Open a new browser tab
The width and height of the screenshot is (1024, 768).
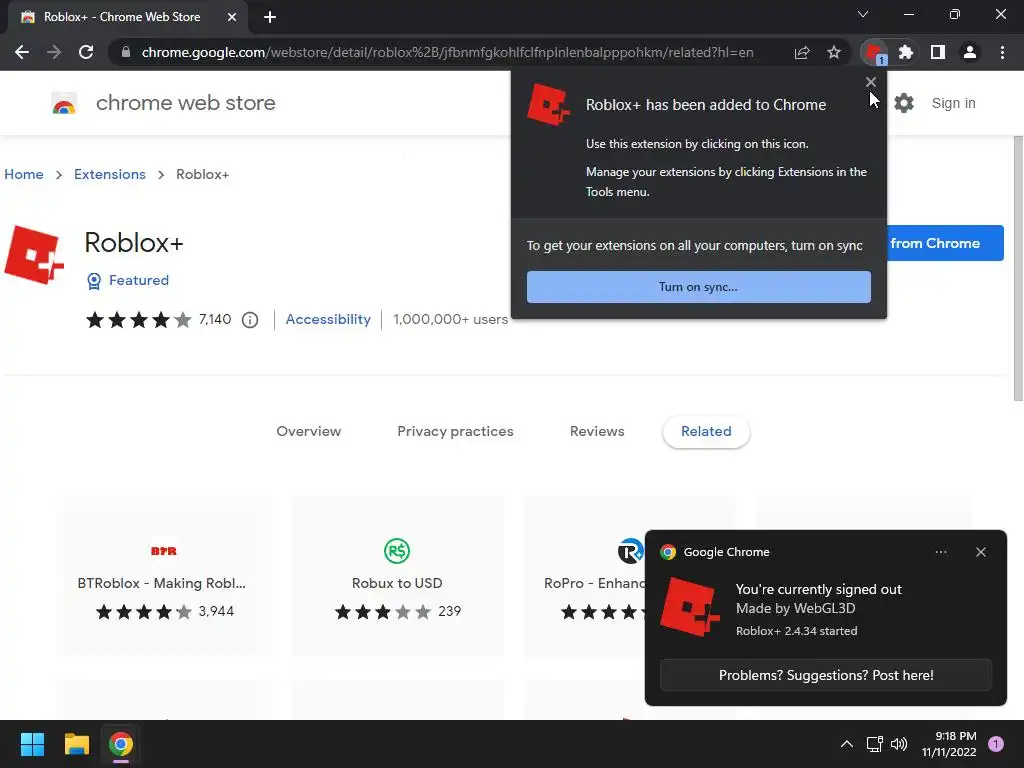point(270,17)
